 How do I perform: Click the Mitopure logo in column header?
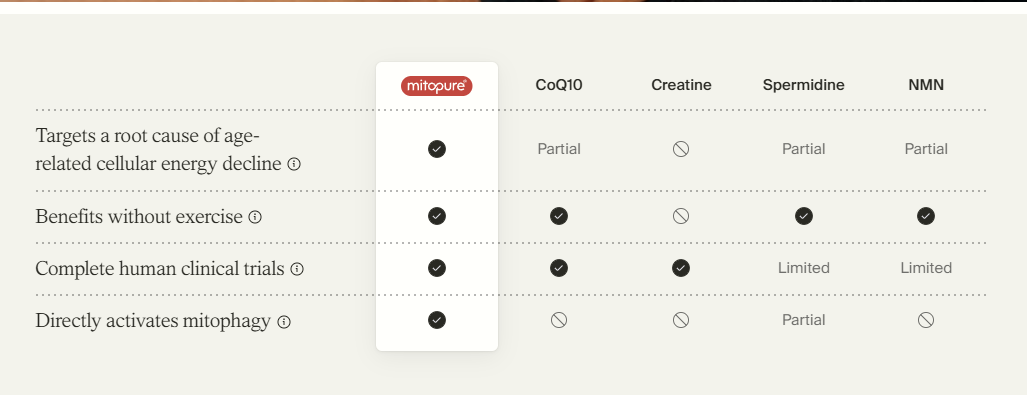click(x=436, y=86)
